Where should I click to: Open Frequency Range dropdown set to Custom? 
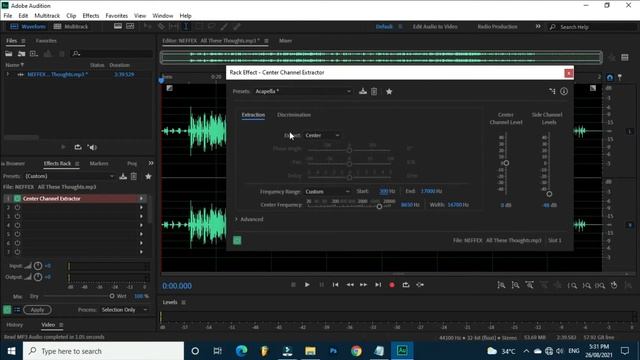[328, 191]
